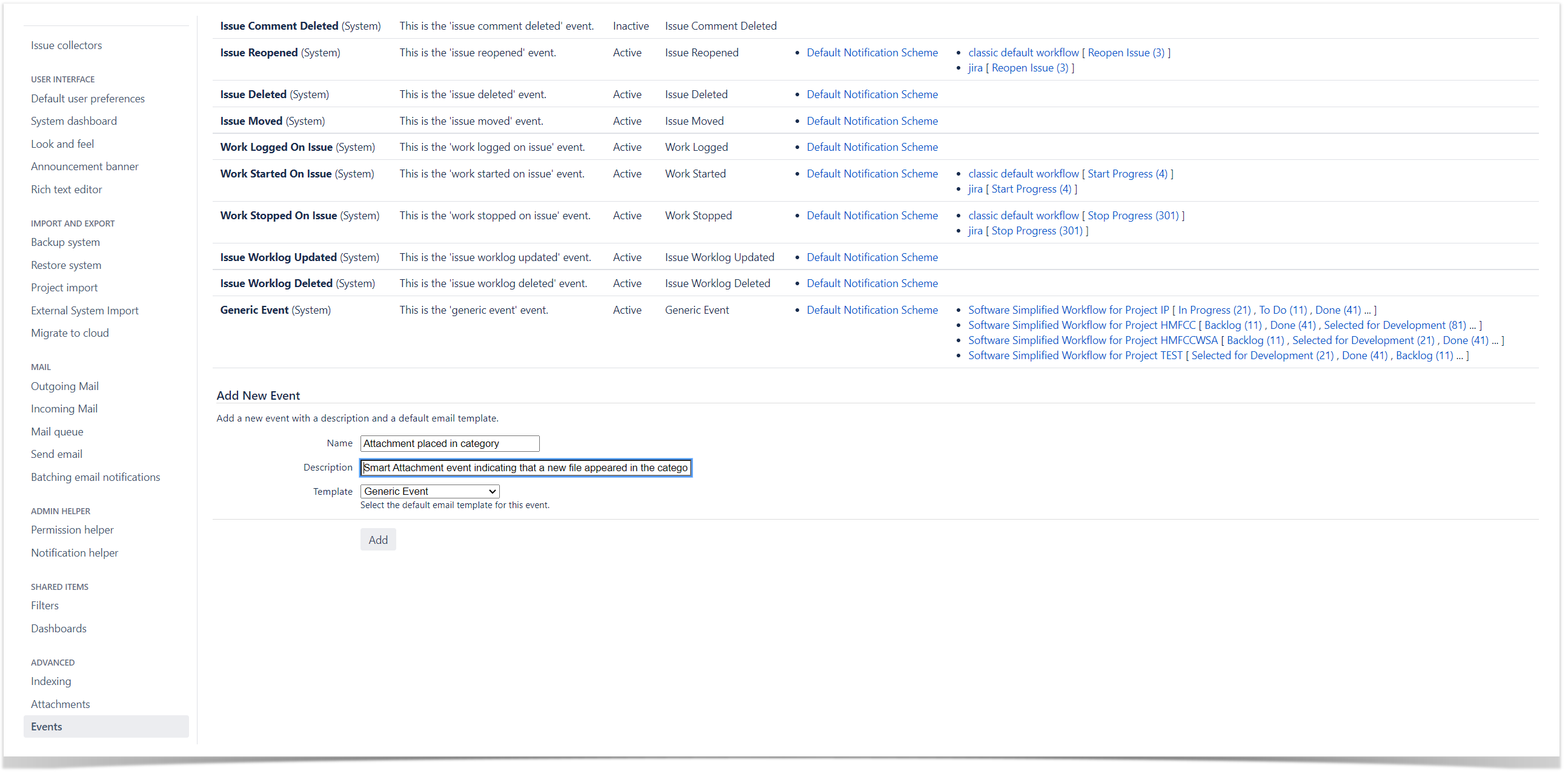Go to Indexing under Advanced

[50, 681]
